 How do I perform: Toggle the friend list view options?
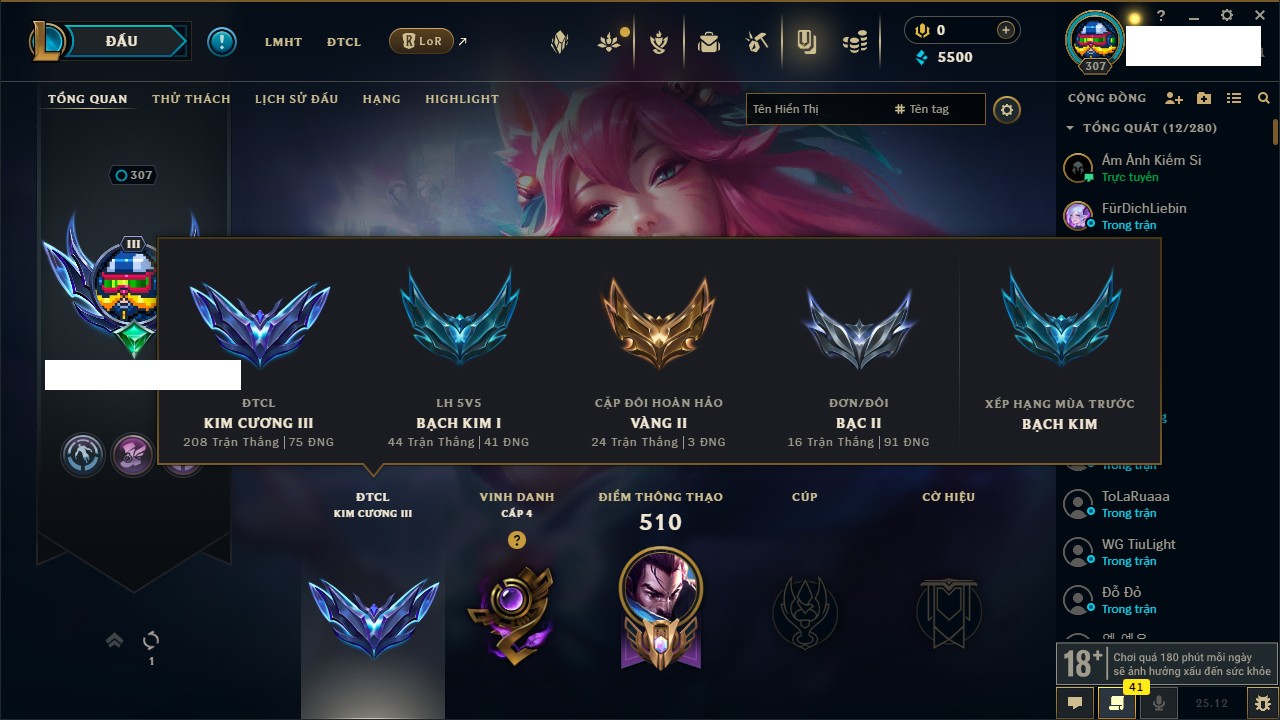1234,98
